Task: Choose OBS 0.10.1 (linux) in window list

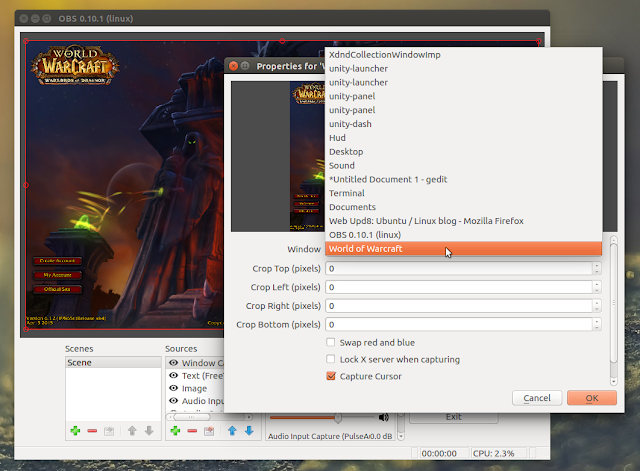Action: pos(463,235)
